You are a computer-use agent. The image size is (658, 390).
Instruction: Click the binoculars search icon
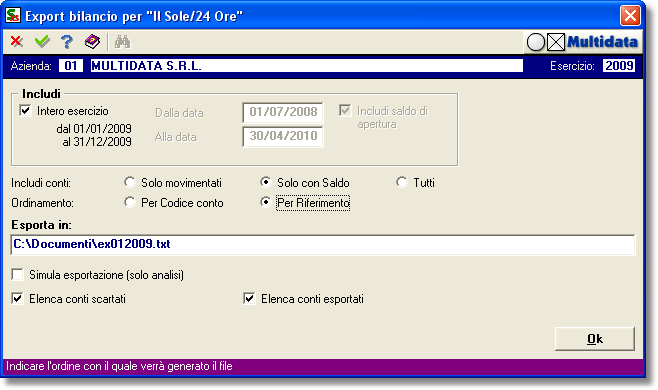coord(123,42)
